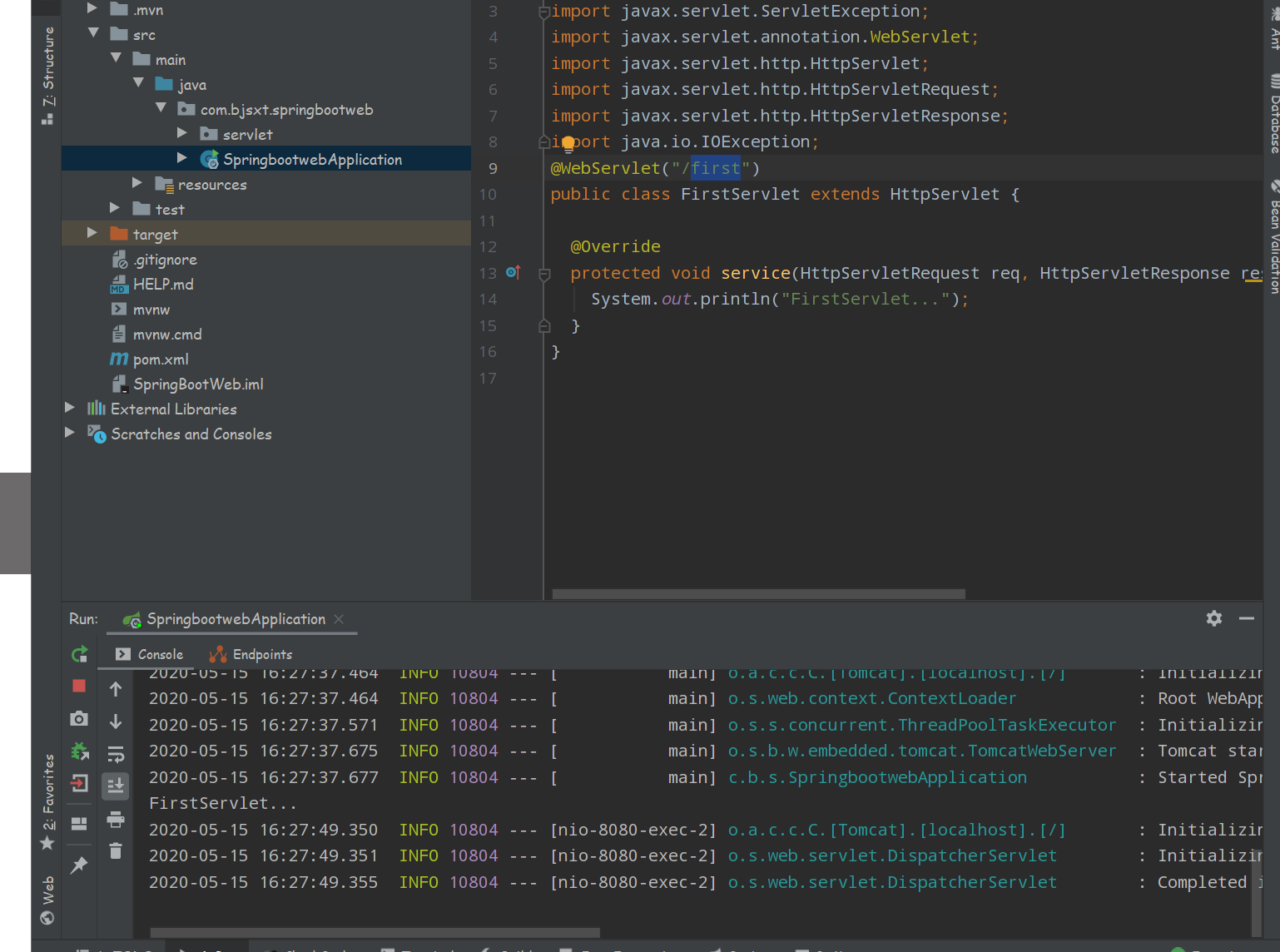
Task: Rerun SpringbootwebApplication with the green rerun icon
Action: click(x=79, y=654)
